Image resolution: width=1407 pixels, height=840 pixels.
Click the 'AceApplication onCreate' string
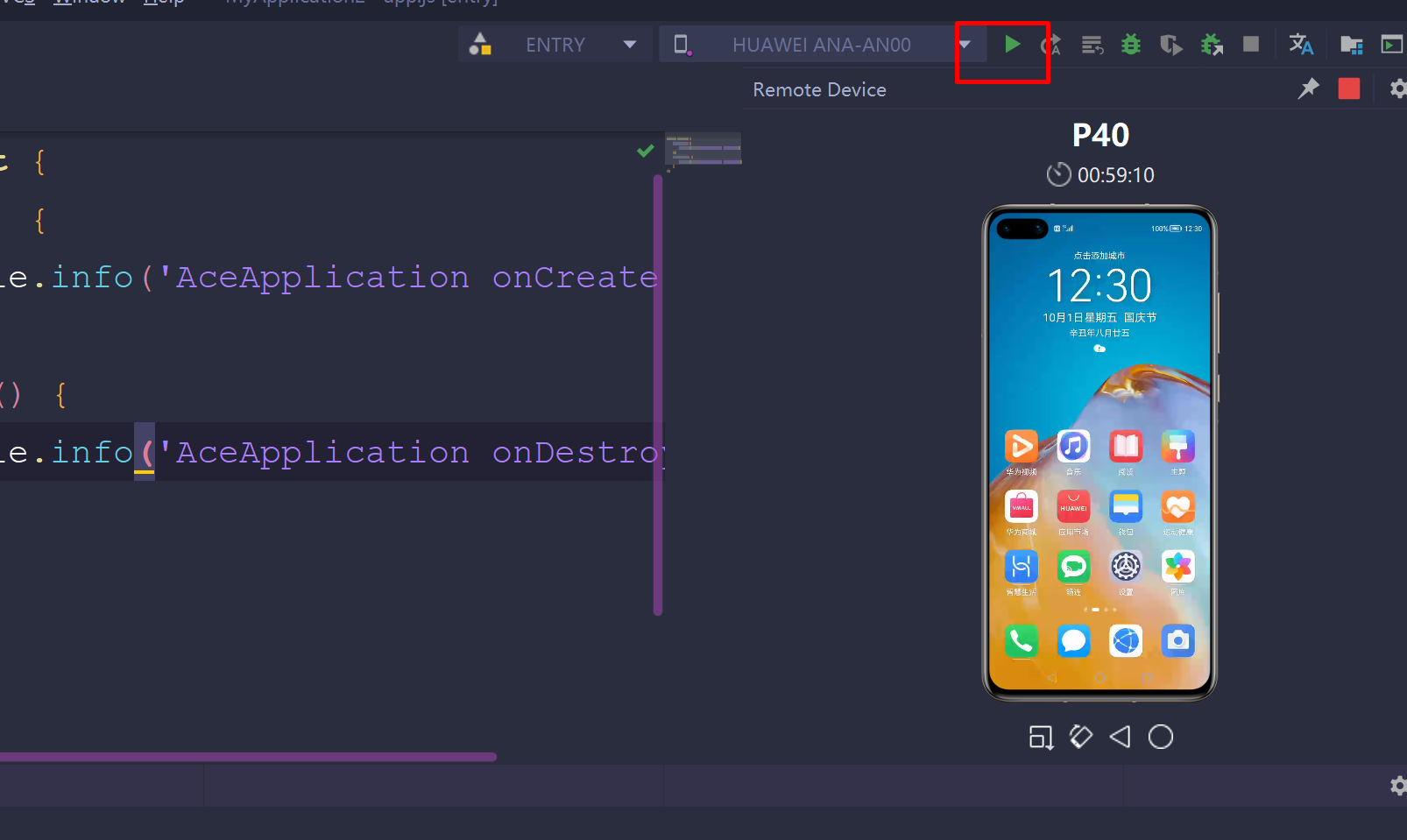[x=408, y=278]
